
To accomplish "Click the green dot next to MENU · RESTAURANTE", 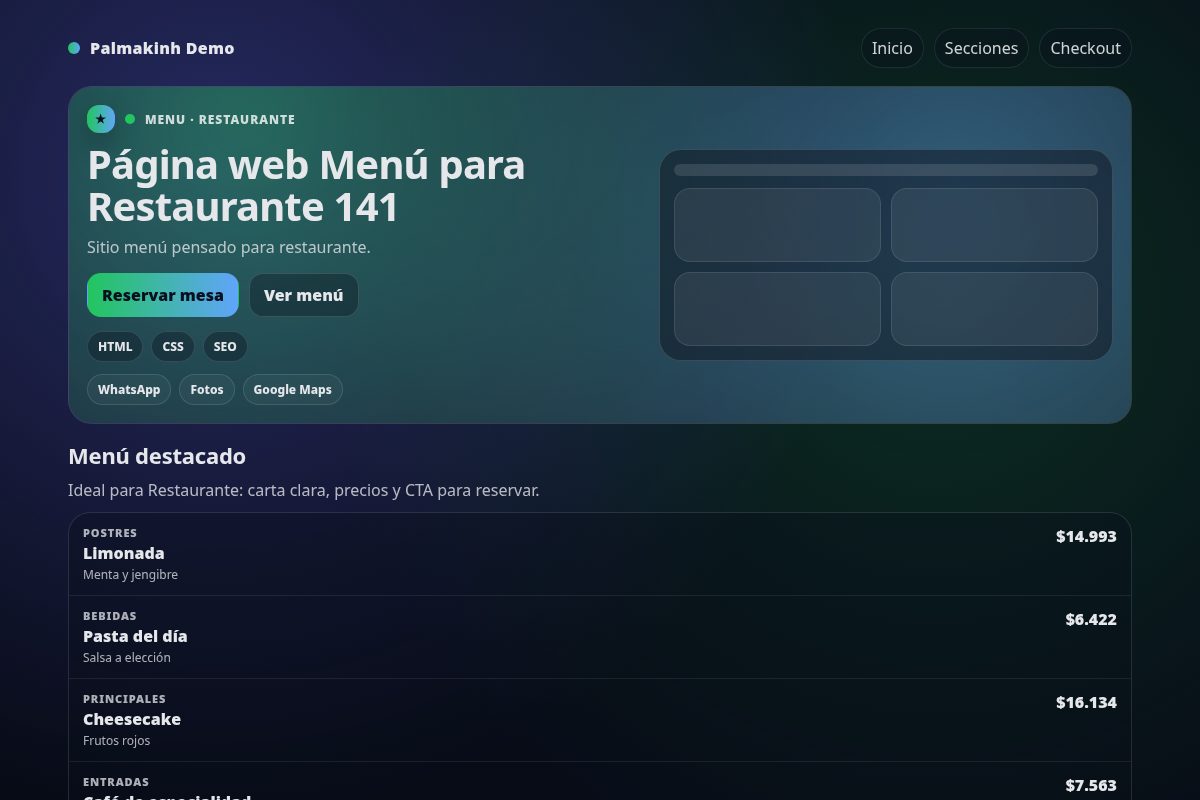I will coord(129,119).
